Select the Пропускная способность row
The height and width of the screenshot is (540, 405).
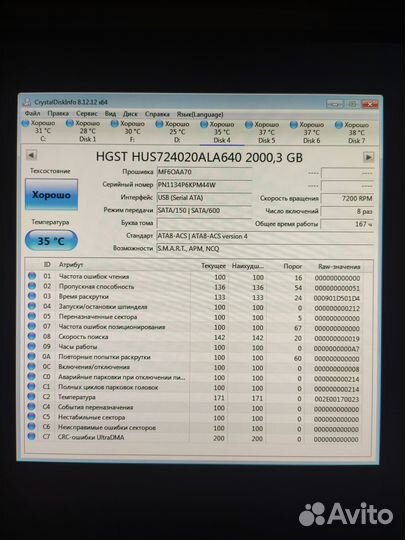[195, 287]
